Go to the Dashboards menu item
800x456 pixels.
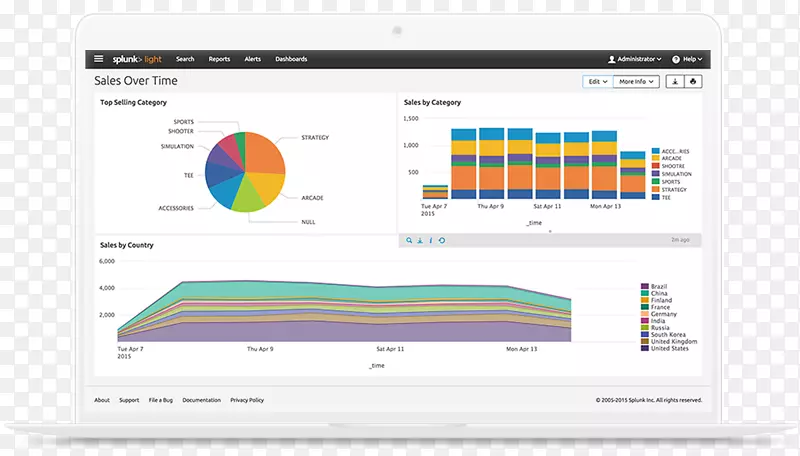(x=291, y=59)
